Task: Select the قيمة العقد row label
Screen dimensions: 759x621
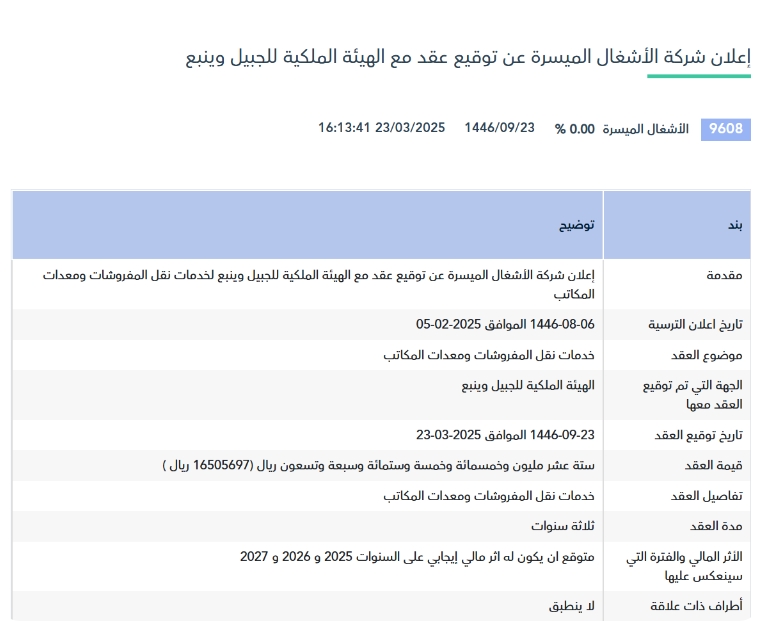Action: (x=716, y=466)
